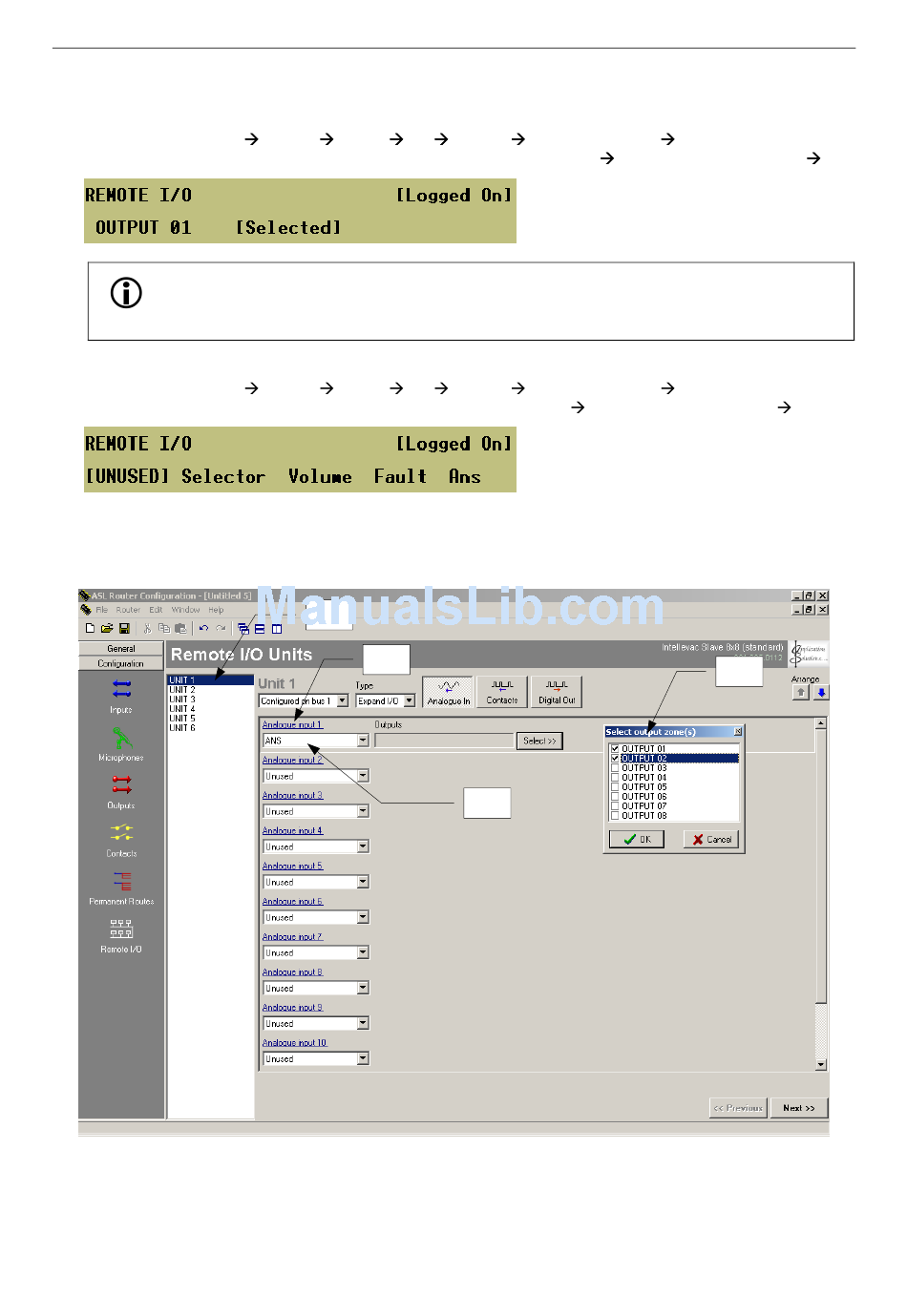Screen dimensions: 907x1316
Task: Close the Select output zone(s) dialog
Action: tap(738, 732)
